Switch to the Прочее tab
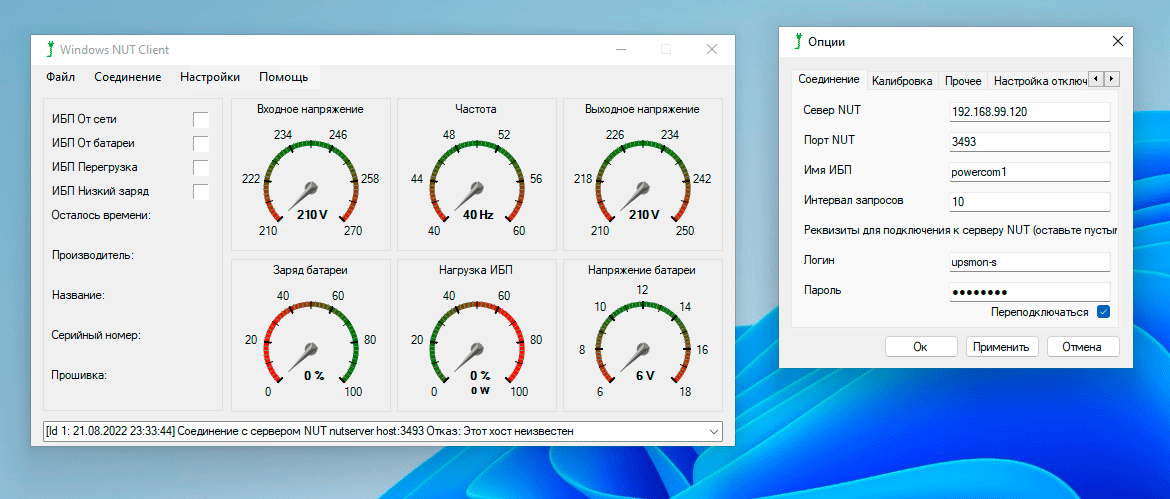The height and width of the screenshot is (499, 1170). tap(963, 80)
